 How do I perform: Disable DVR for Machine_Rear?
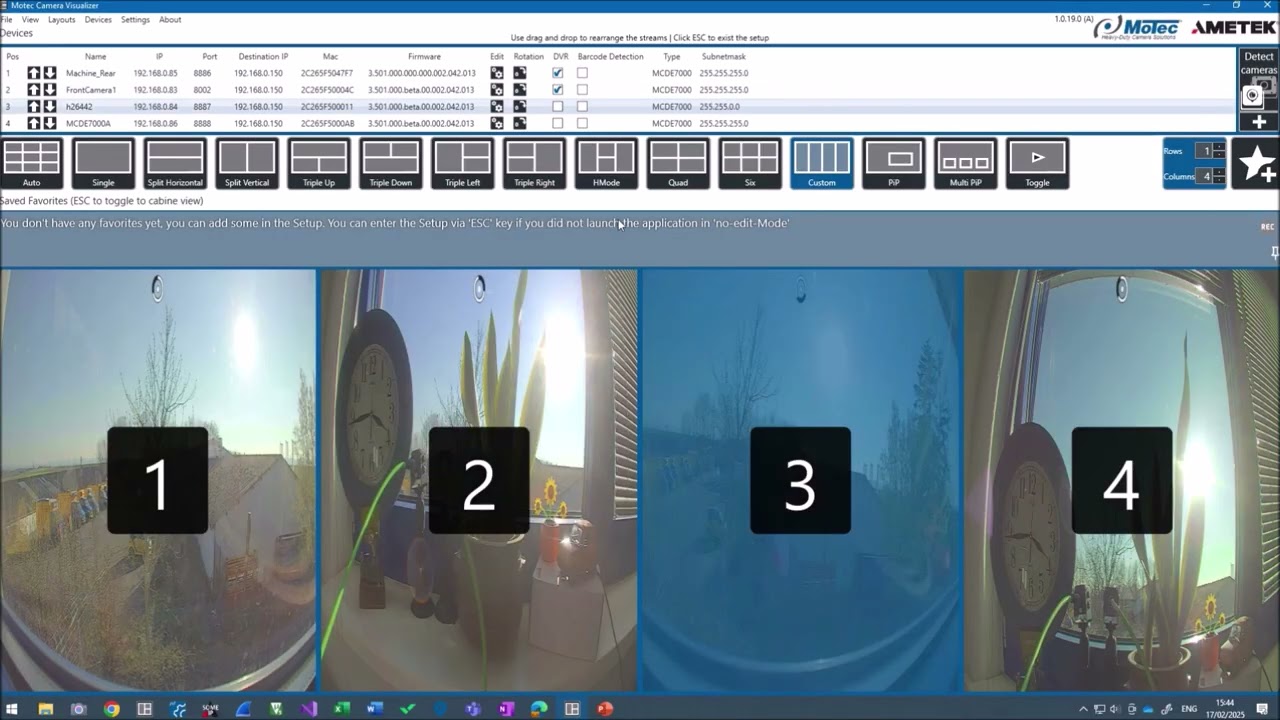(x=558, y=73)
